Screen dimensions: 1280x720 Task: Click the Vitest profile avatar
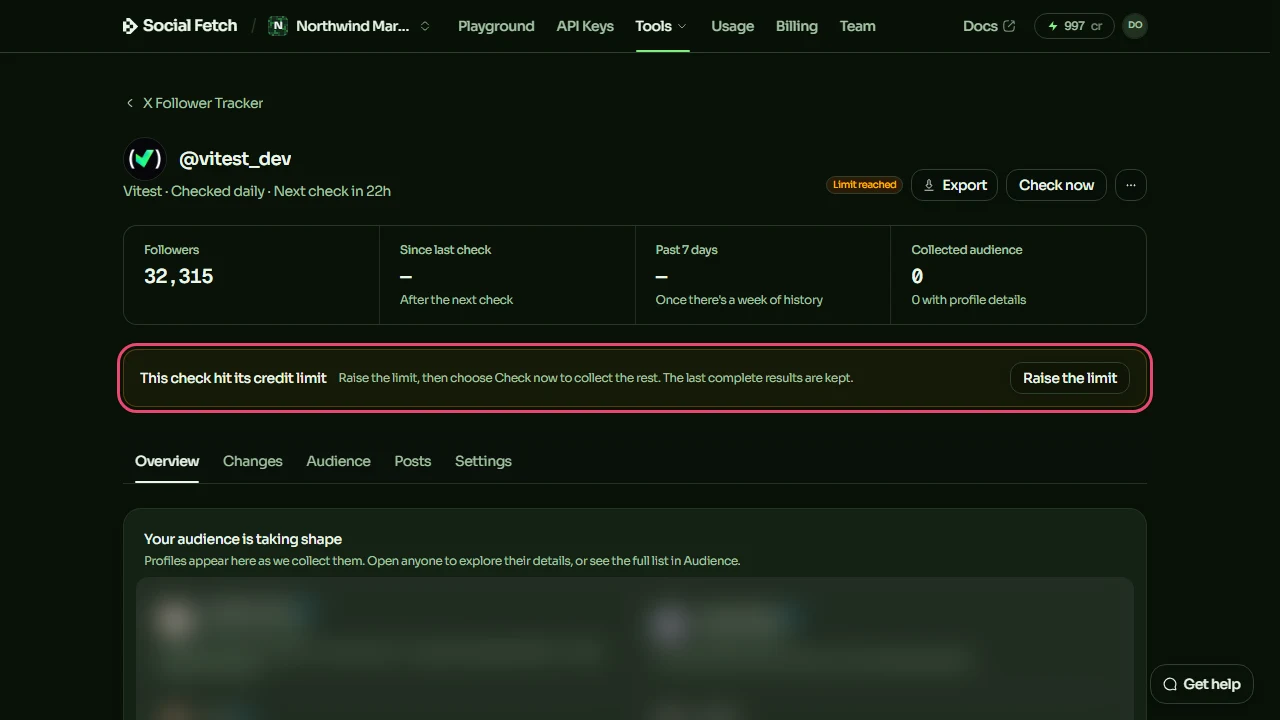click(144, 158)
